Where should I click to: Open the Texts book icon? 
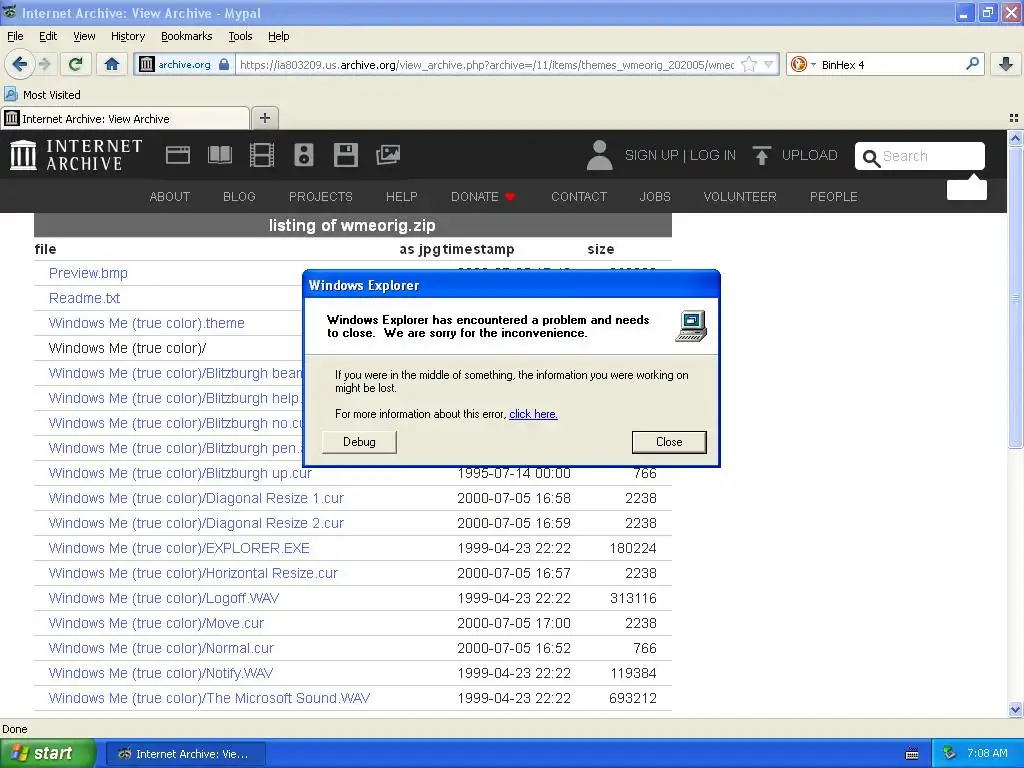click(x=219, y=155)
